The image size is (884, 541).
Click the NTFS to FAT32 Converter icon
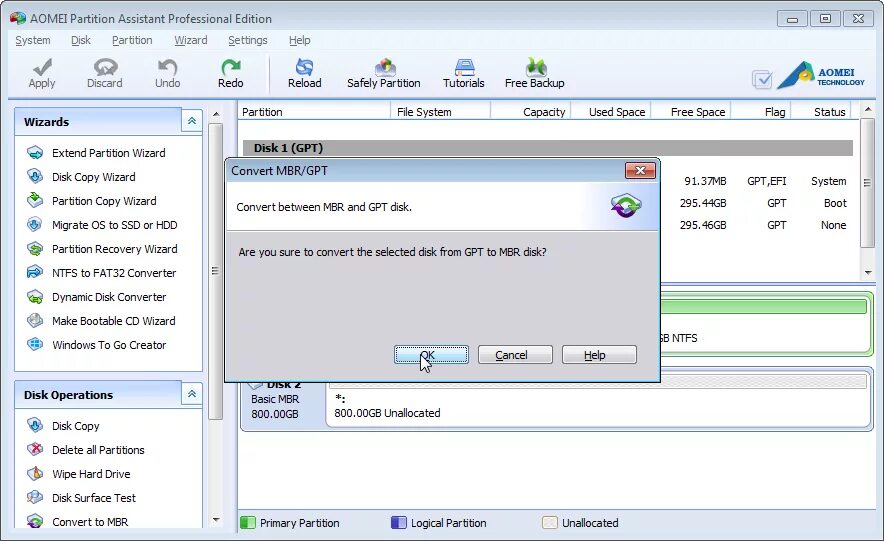coord(35,272)
